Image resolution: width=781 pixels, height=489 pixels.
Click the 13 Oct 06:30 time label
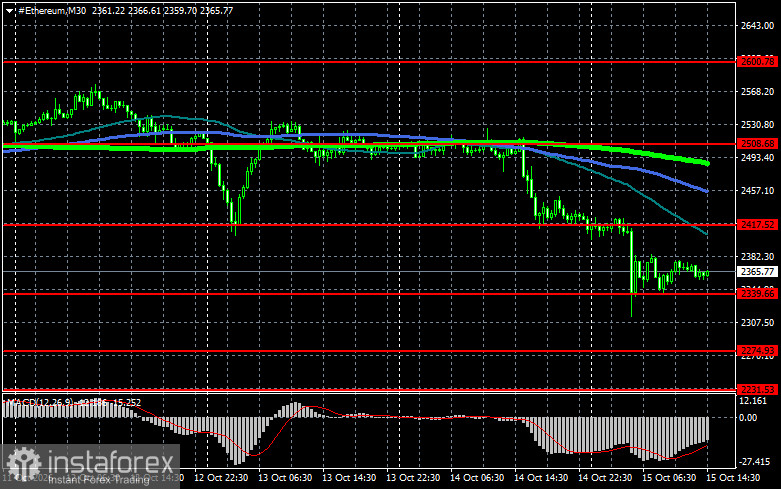(x=285, y=478)
